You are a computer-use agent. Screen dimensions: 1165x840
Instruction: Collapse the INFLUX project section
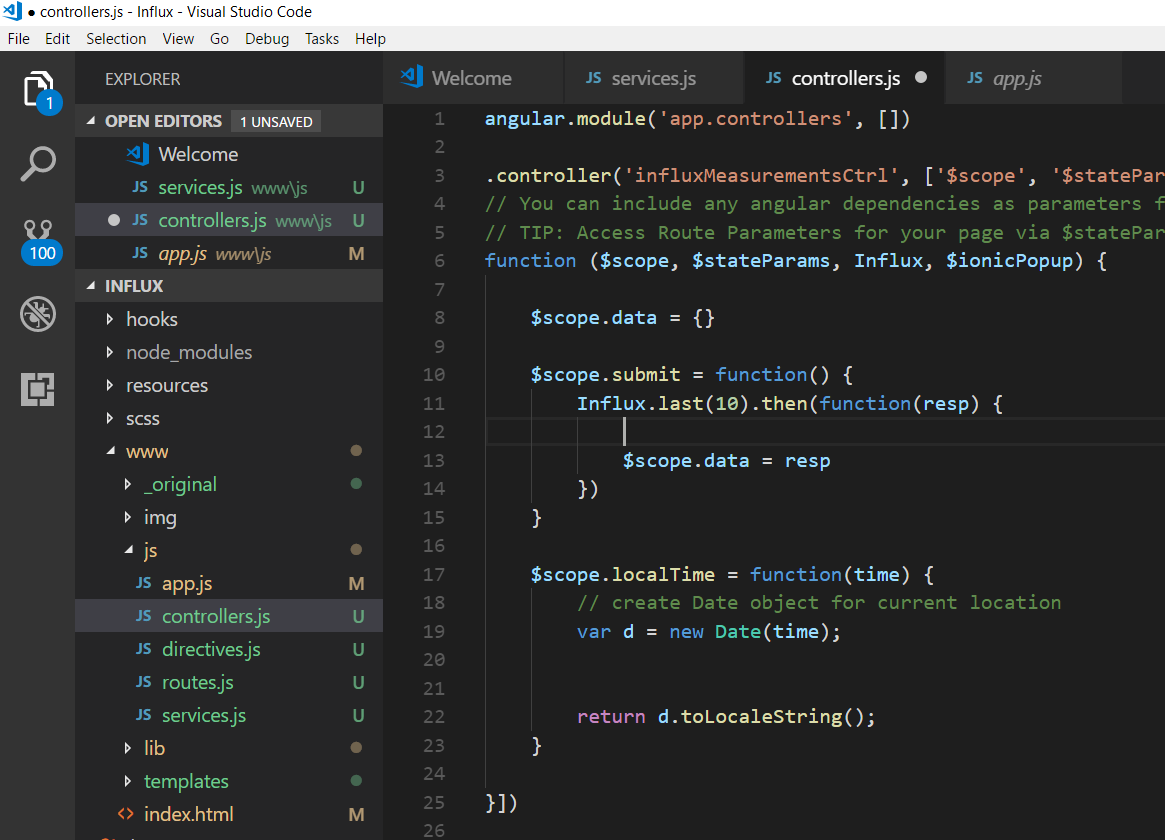[92, 286]
